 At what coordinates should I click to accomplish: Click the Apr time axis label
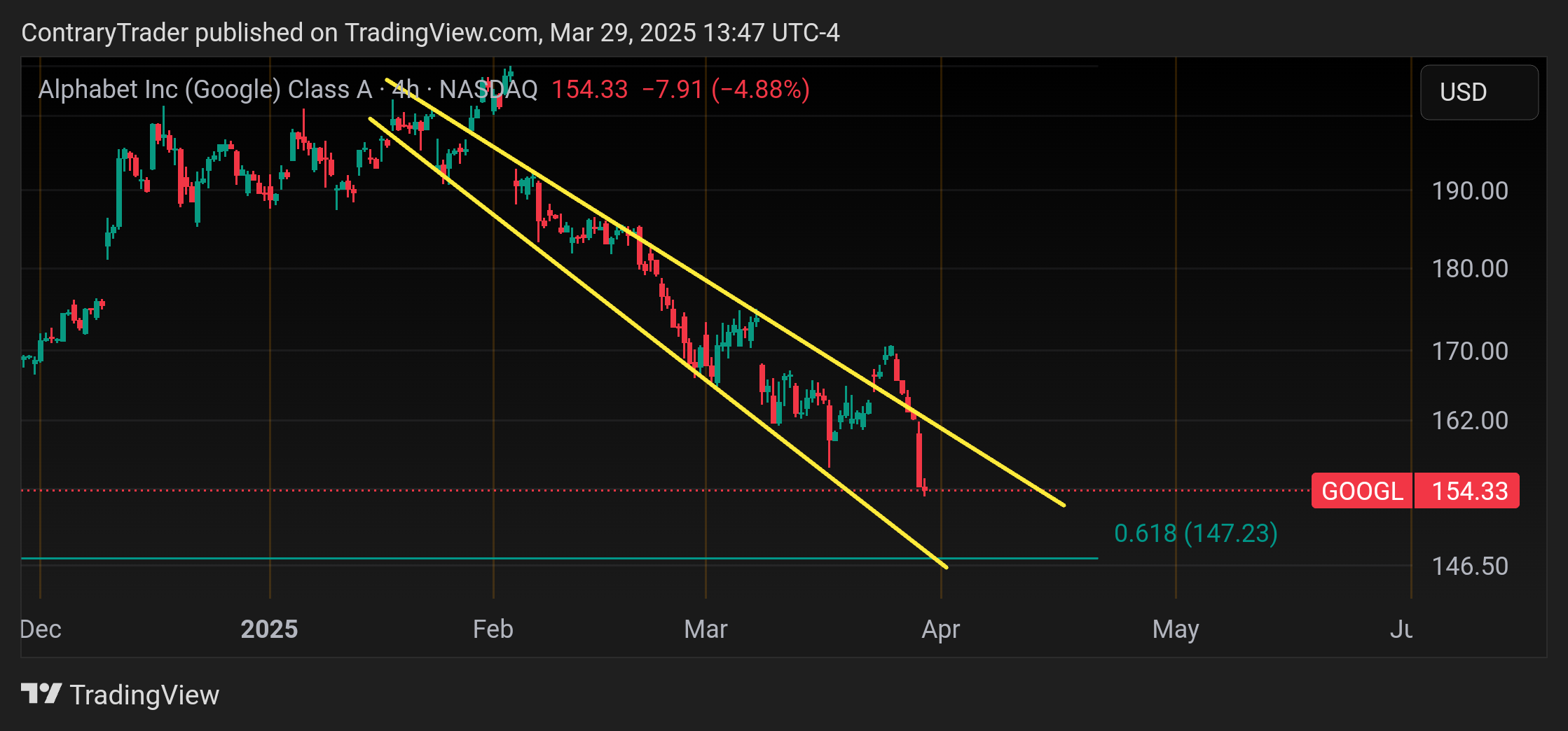(x=940, y=629)
